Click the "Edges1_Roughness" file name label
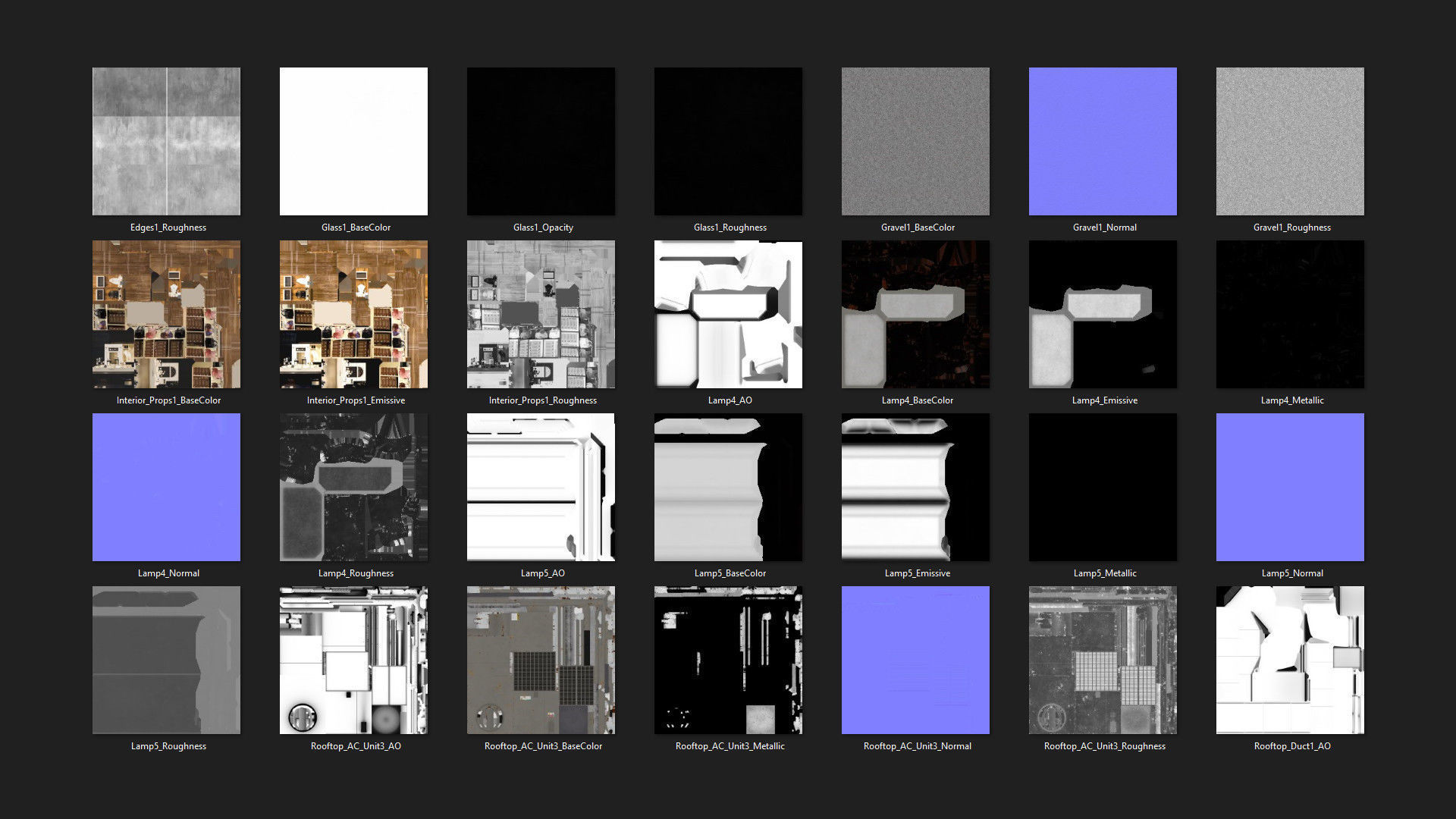This screenshot has width=1456, height=819. click(168, 227)
